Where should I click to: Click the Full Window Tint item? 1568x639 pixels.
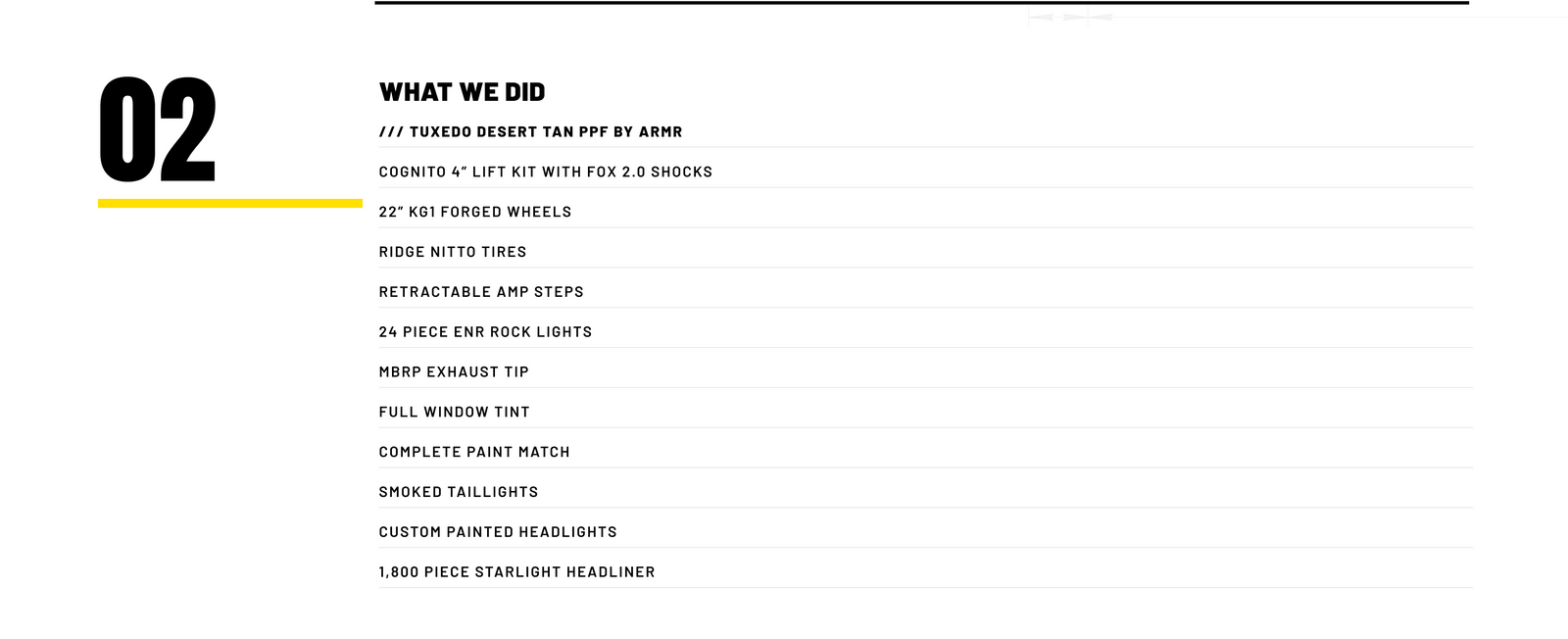tap(454, 413)
